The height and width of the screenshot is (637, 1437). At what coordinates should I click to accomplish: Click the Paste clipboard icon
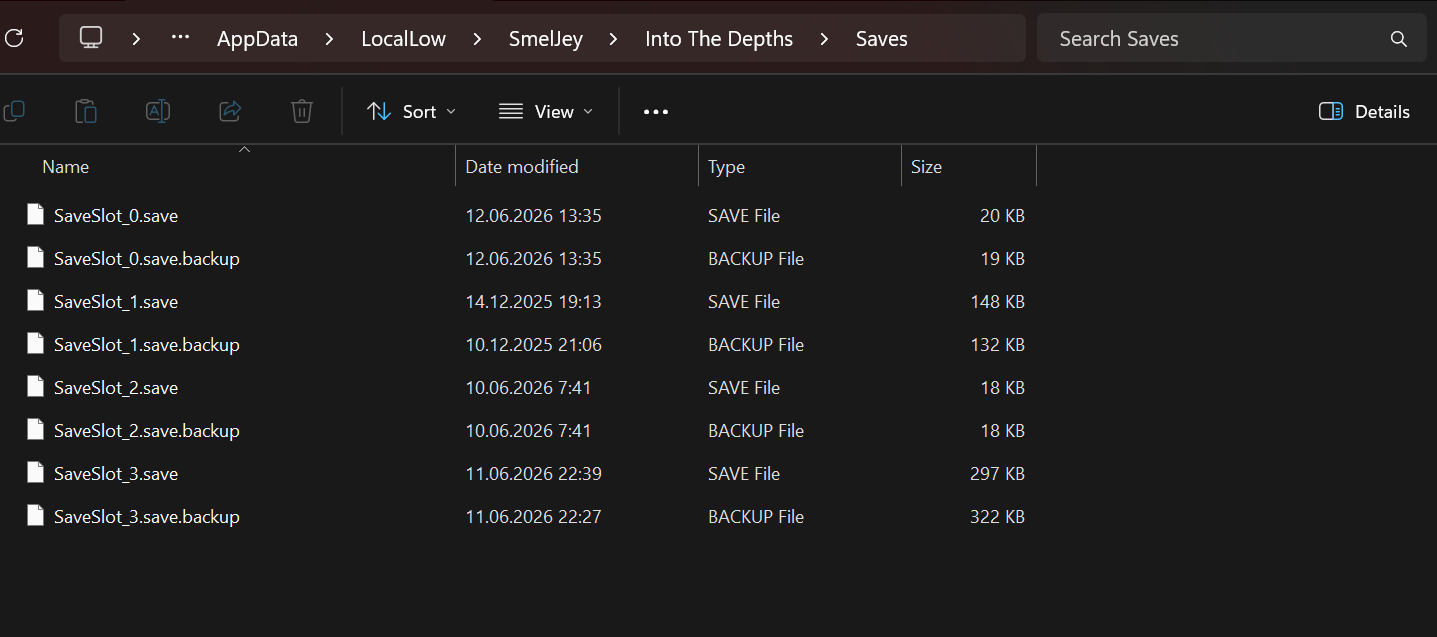pos(86,111)
